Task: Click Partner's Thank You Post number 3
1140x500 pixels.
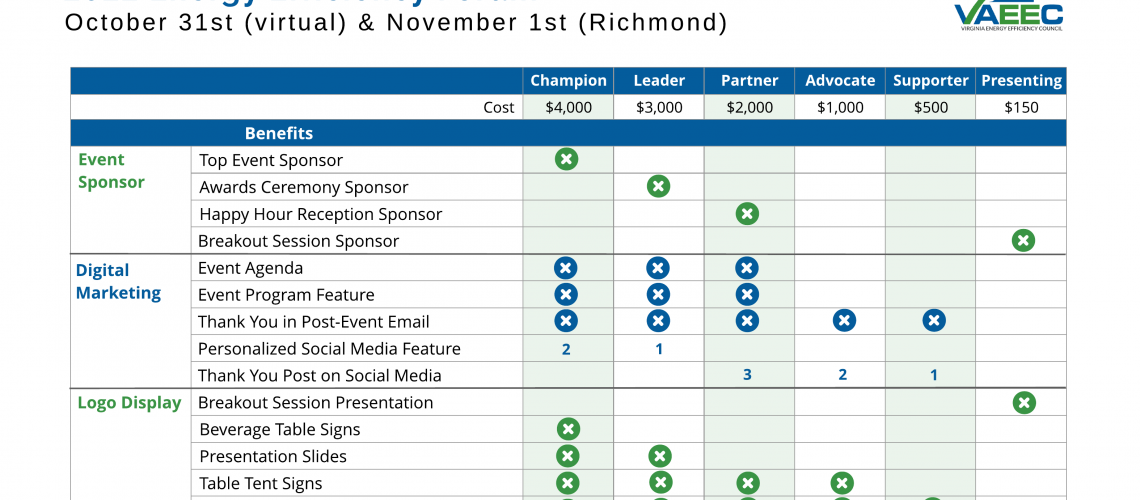Action: tap(747, 375)
